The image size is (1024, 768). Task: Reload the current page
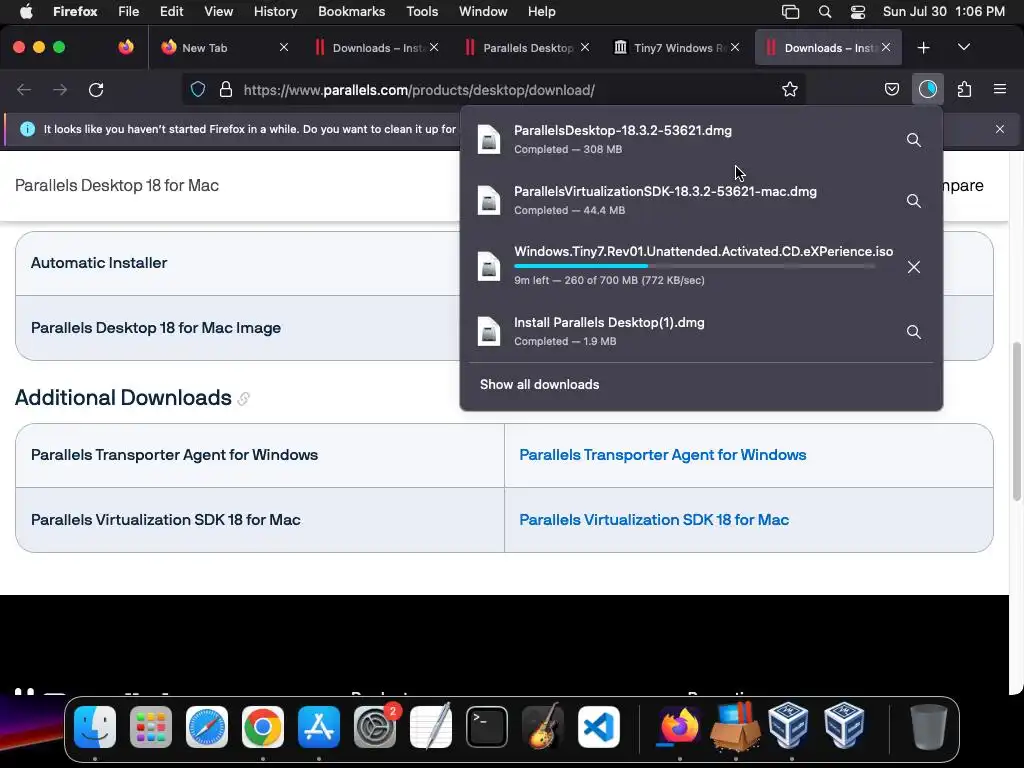96,89
